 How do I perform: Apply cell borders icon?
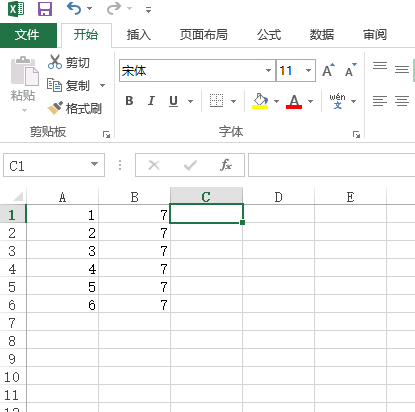click(216, 101)
